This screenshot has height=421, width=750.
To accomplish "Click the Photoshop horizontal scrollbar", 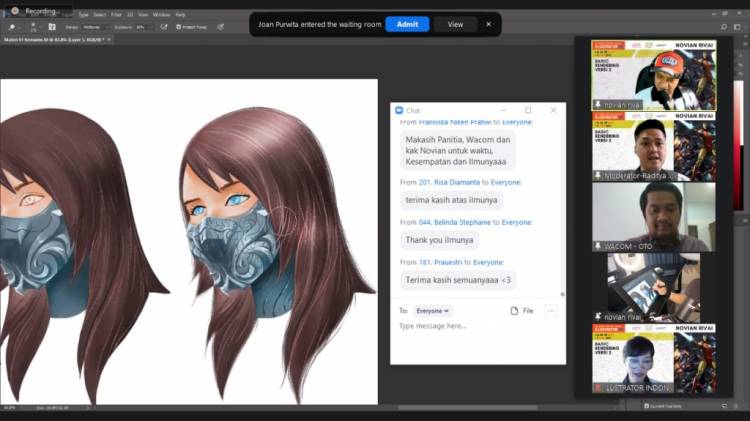I will [x=467, y=408].
